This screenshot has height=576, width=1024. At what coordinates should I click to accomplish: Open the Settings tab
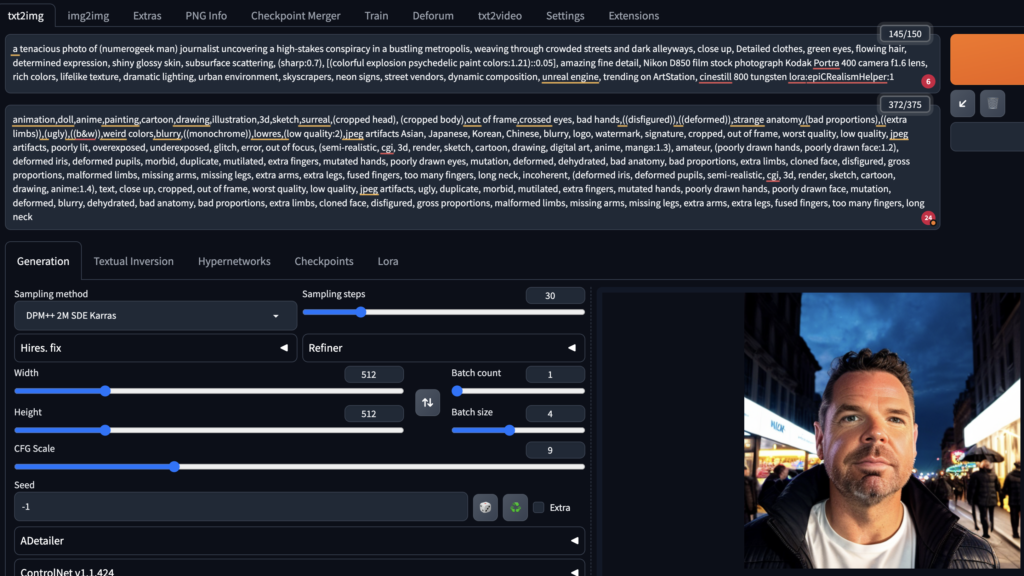click(565, 16)
